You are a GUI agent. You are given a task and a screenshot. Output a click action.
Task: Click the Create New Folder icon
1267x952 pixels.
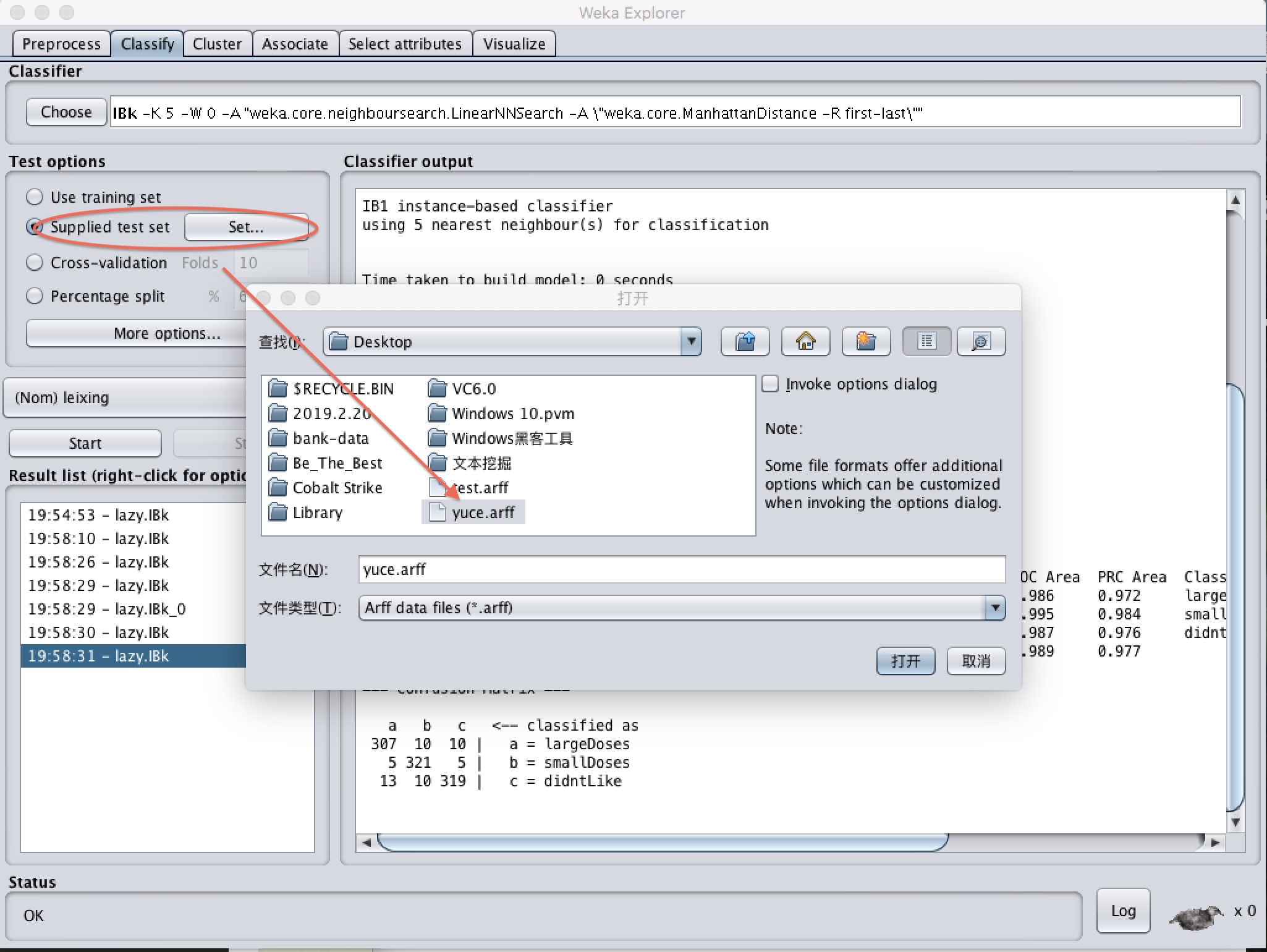tap(866, 341)
